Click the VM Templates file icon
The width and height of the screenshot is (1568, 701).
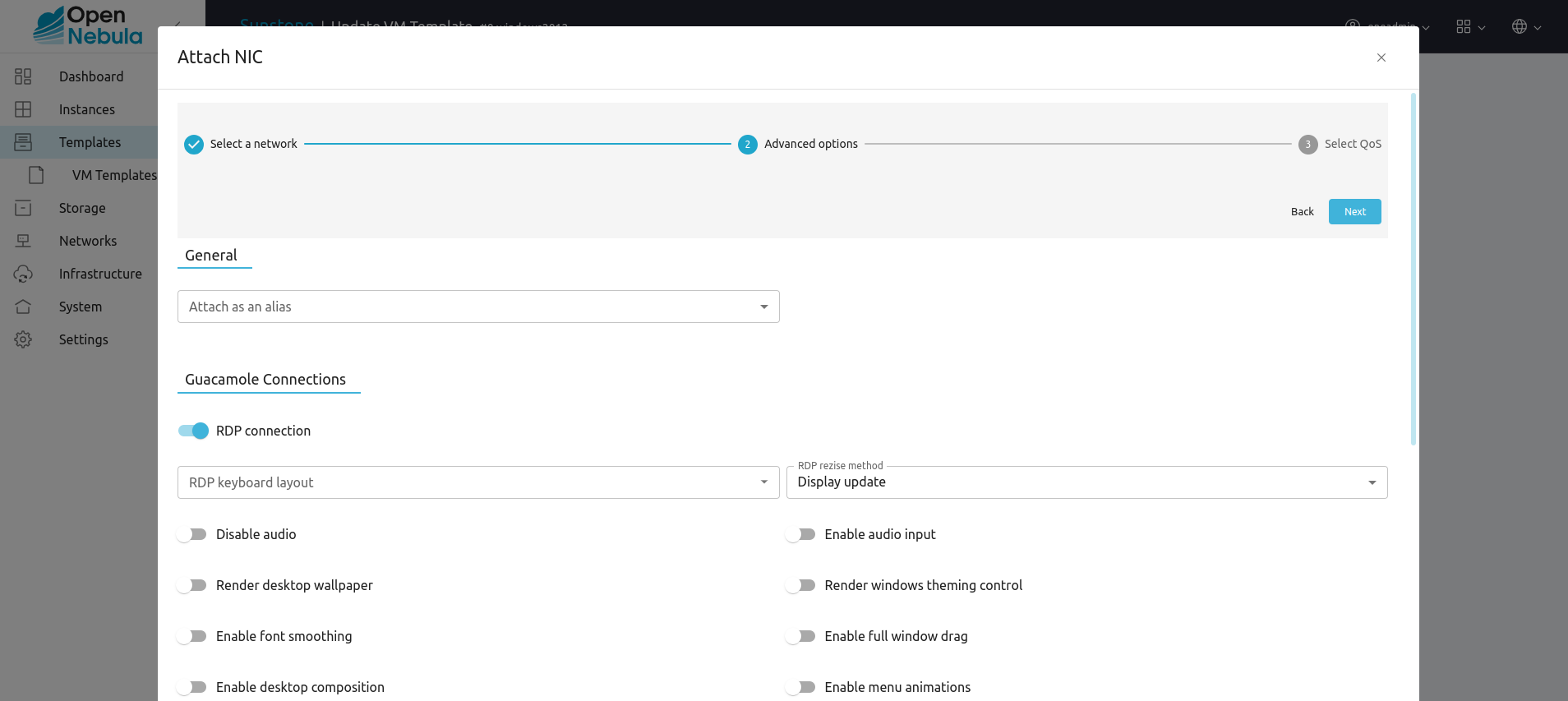(36, 175)
